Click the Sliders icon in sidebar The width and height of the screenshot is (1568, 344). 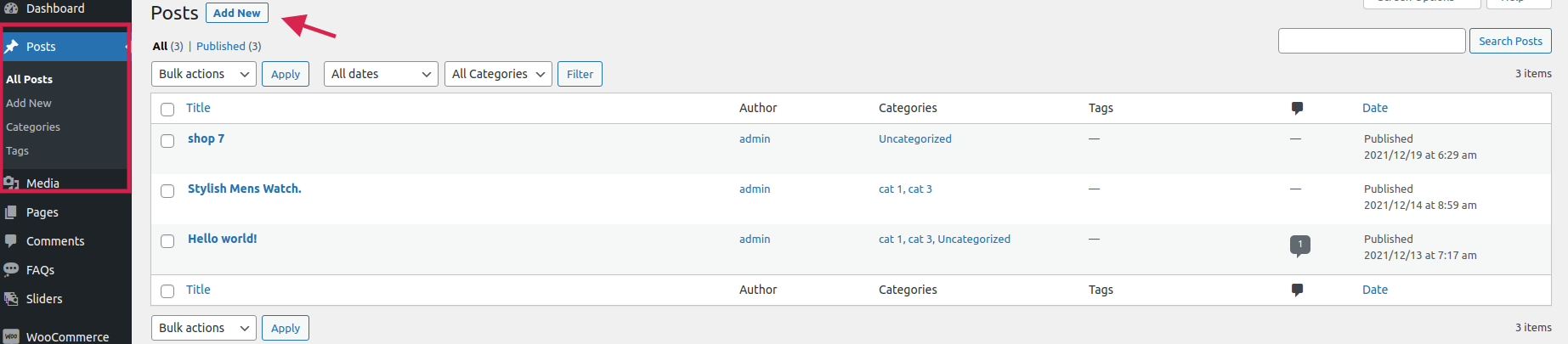click(12, 299)
